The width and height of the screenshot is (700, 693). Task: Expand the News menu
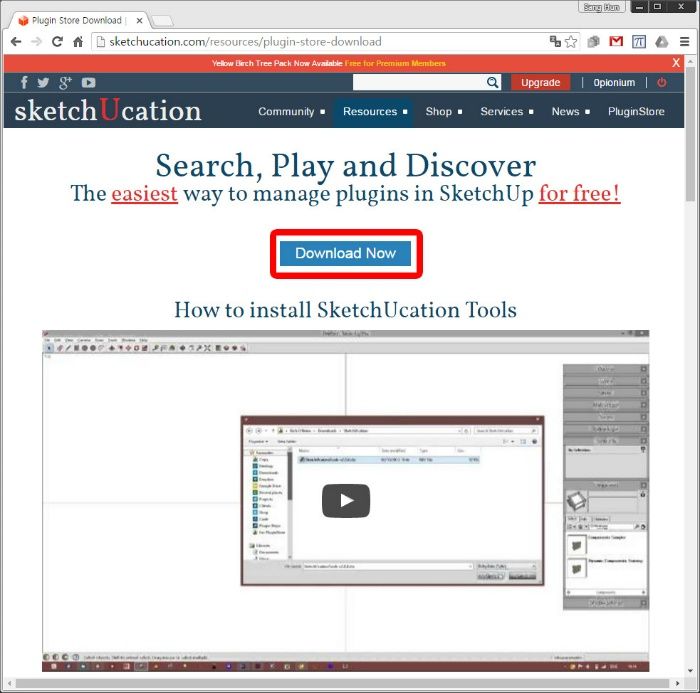[x=571, y=112]
